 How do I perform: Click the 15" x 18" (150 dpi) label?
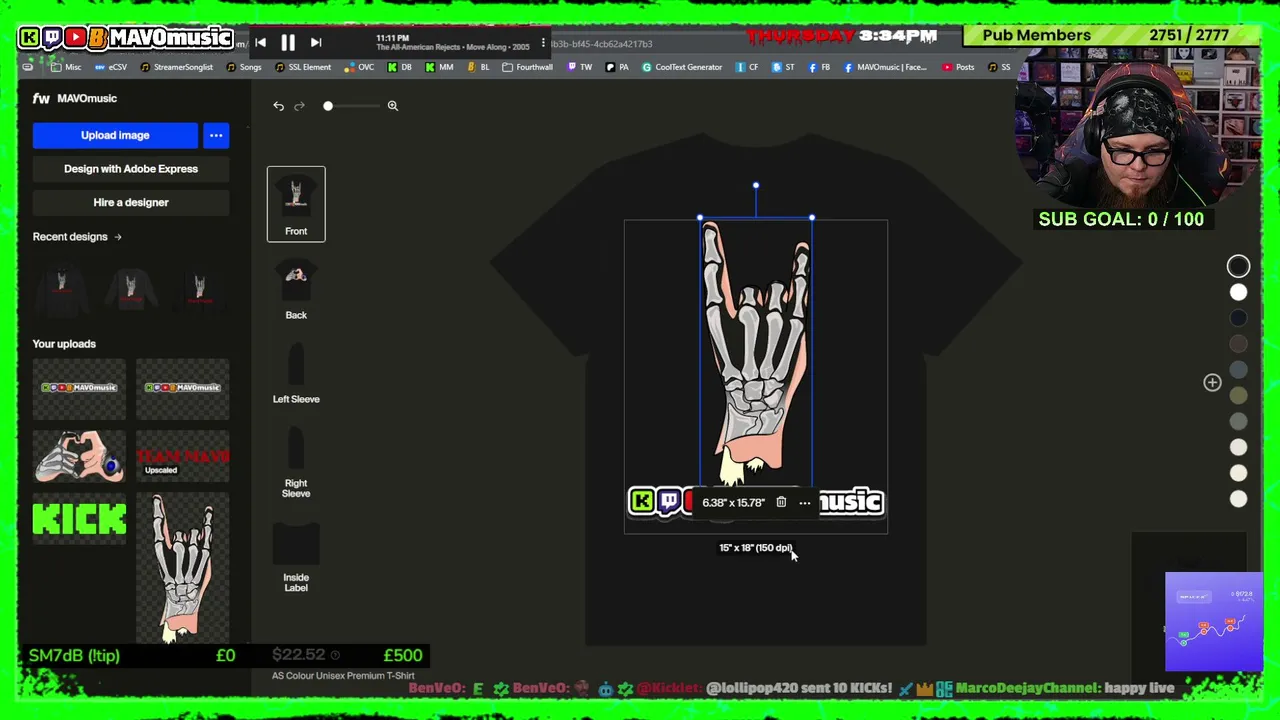point(755,548)
